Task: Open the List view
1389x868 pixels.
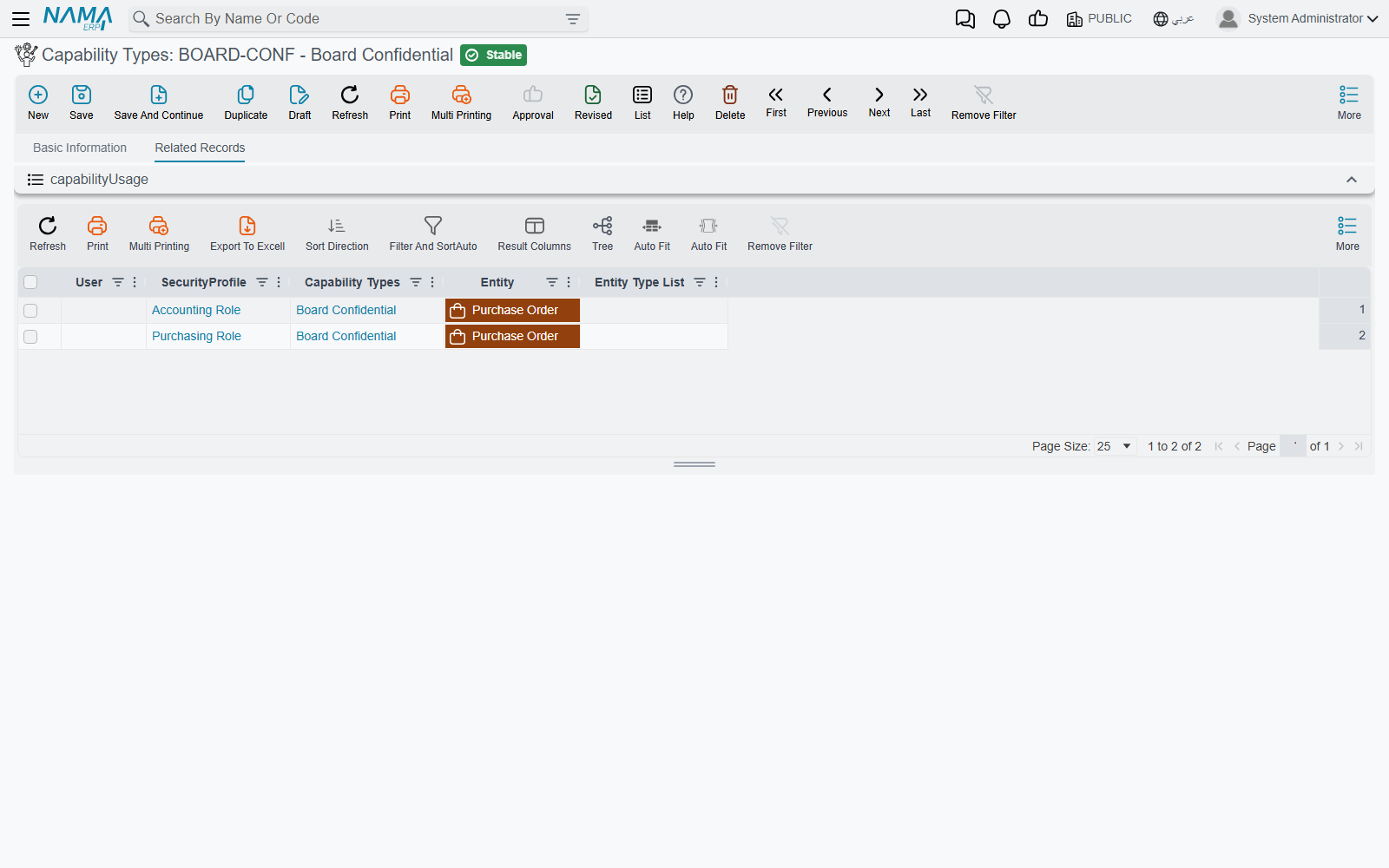Action: coord(642,102)
